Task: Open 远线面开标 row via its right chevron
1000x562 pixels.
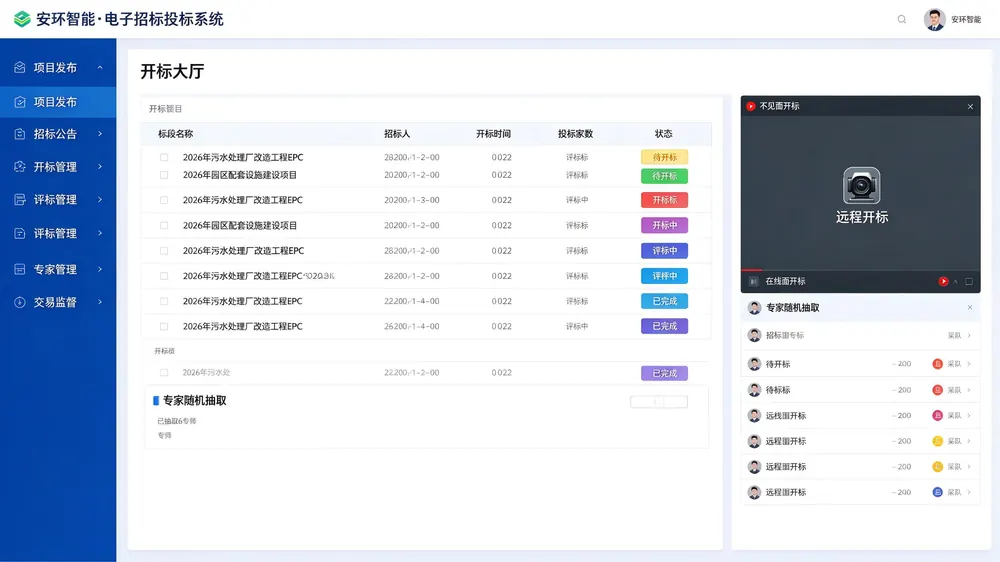Action: point(969,416)
